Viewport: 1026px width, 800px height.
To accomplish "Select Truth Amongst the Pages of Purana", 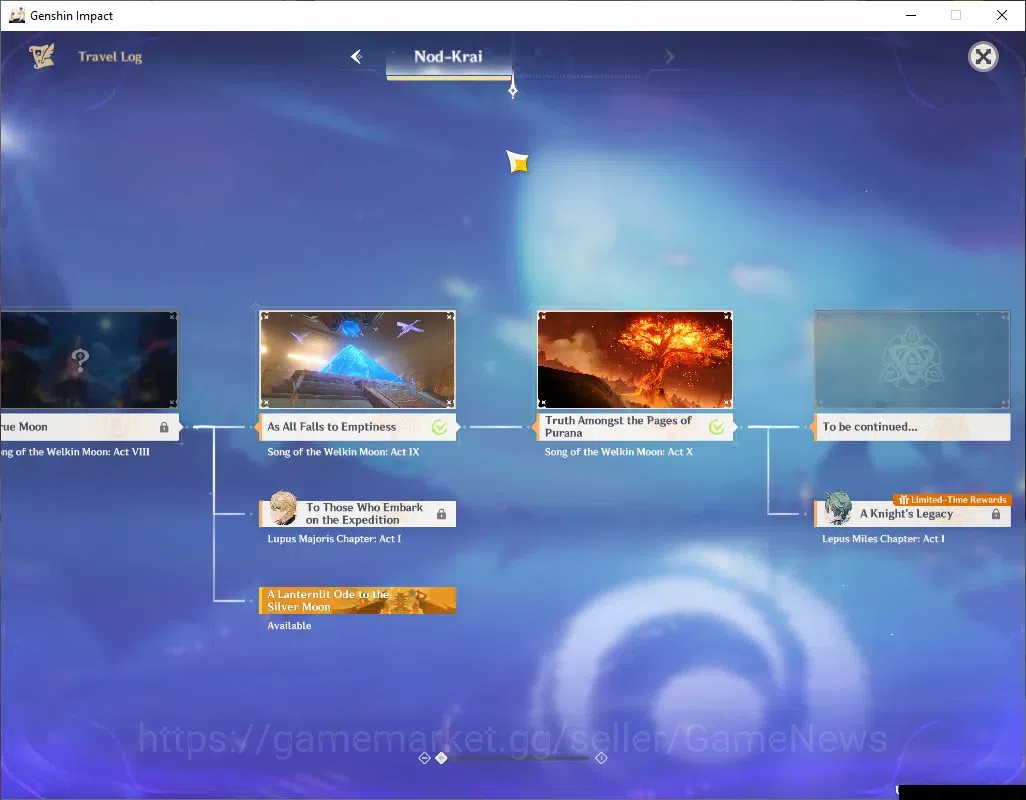I will coord(635,427).
